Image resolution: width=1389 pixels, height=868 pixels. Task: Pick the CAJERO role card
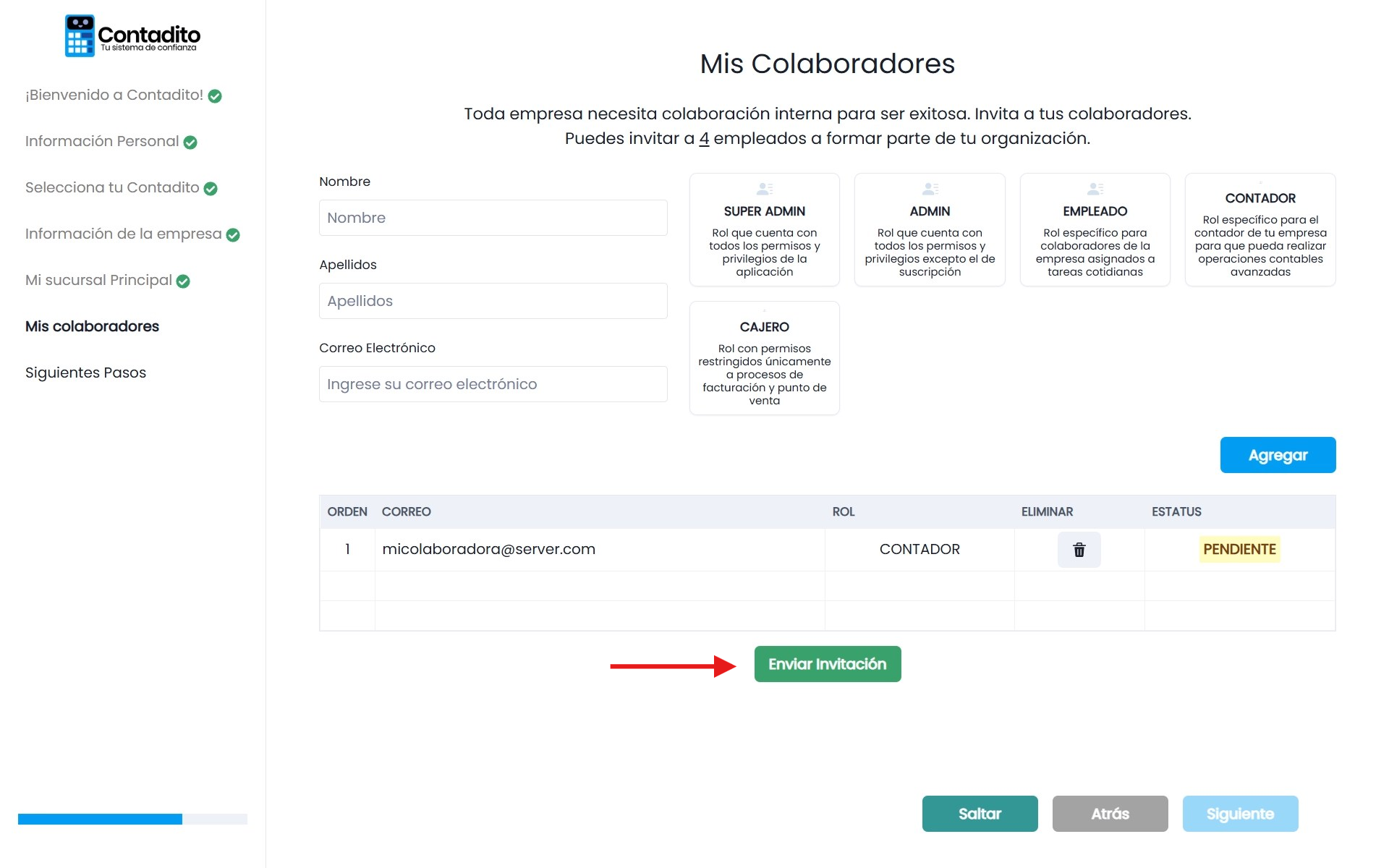click(x=765, y=358)
